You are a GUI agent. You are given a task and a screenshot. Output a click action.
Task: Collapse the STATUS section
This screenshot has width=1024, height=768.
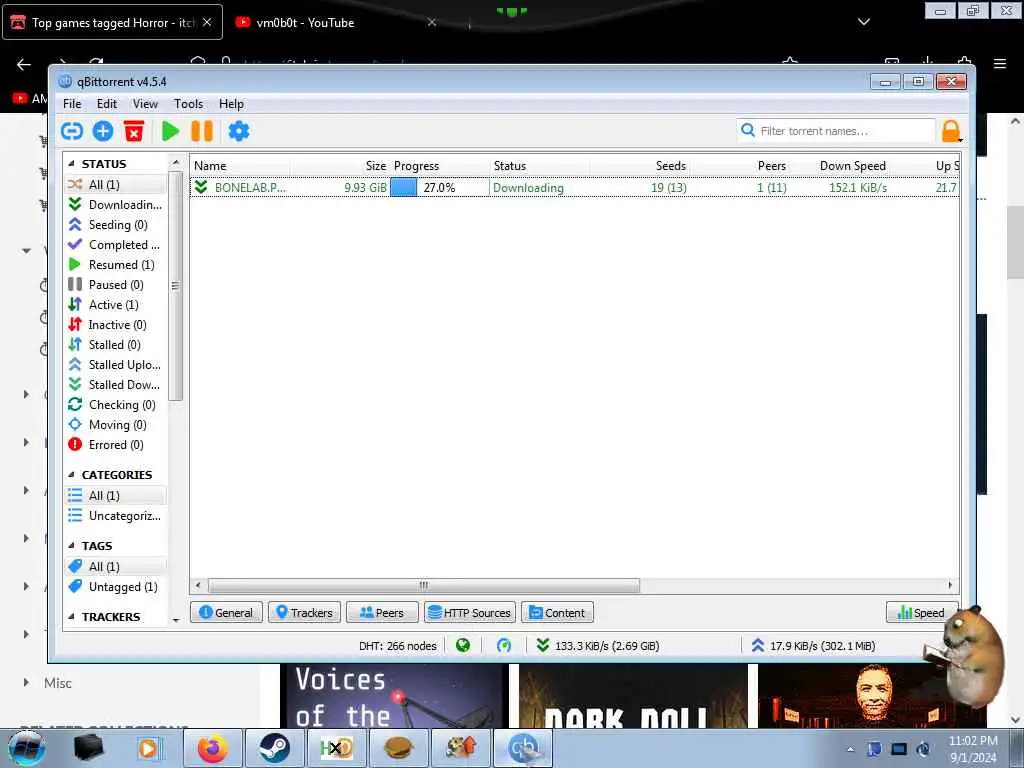(71, 164)
